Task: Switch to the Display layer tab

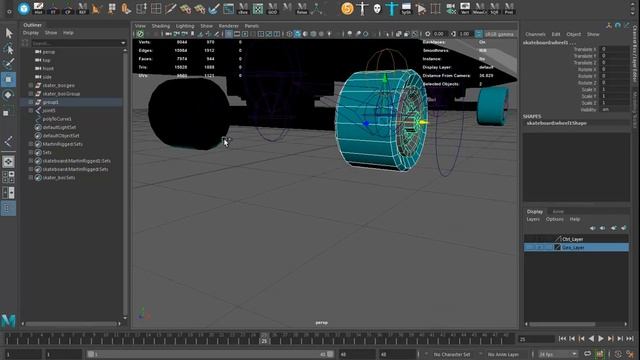Action: click(535, 211)
